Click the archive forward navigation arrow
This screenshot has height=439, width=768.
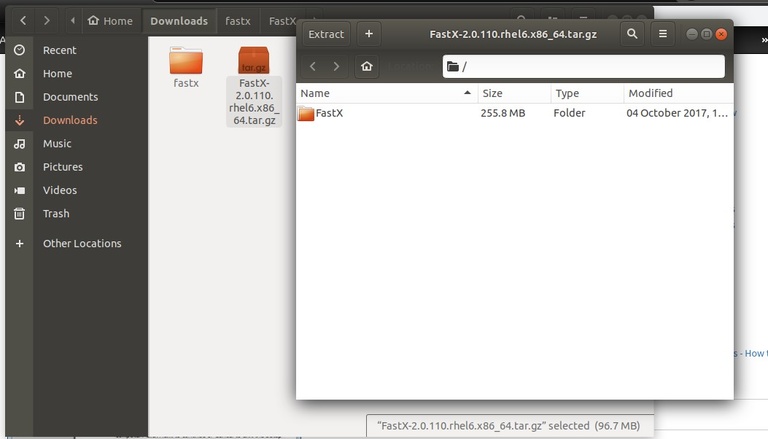[336, 66]
